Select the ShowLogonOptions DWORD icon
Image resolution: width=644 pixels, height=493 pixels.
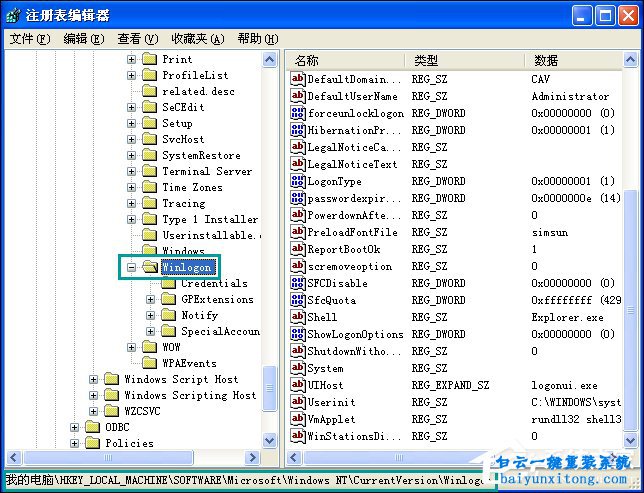point(298,334)
